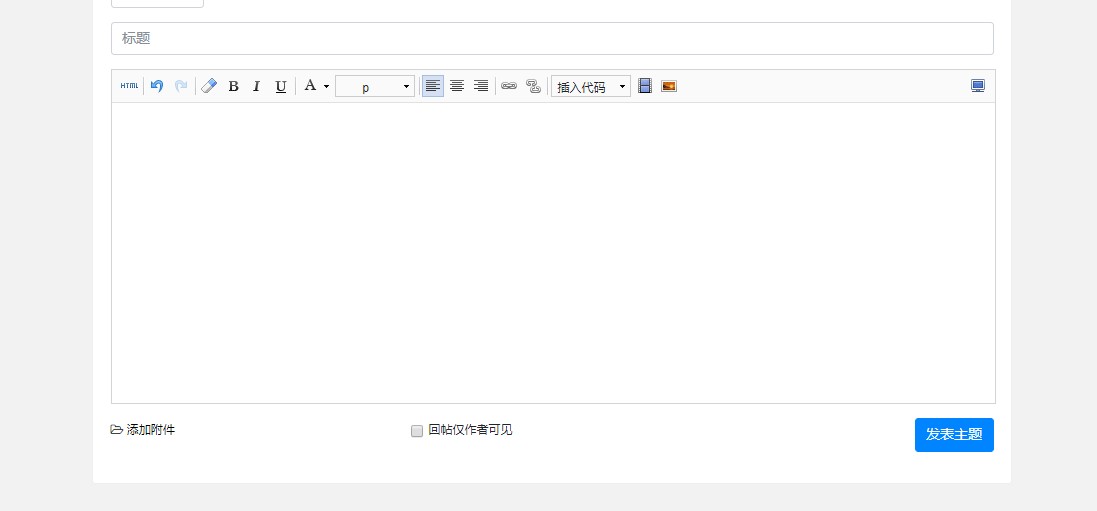Image resolution: width=1097 pixels, height=511 pixels.
Task: Center align the text
Action: tap(457, 86)
